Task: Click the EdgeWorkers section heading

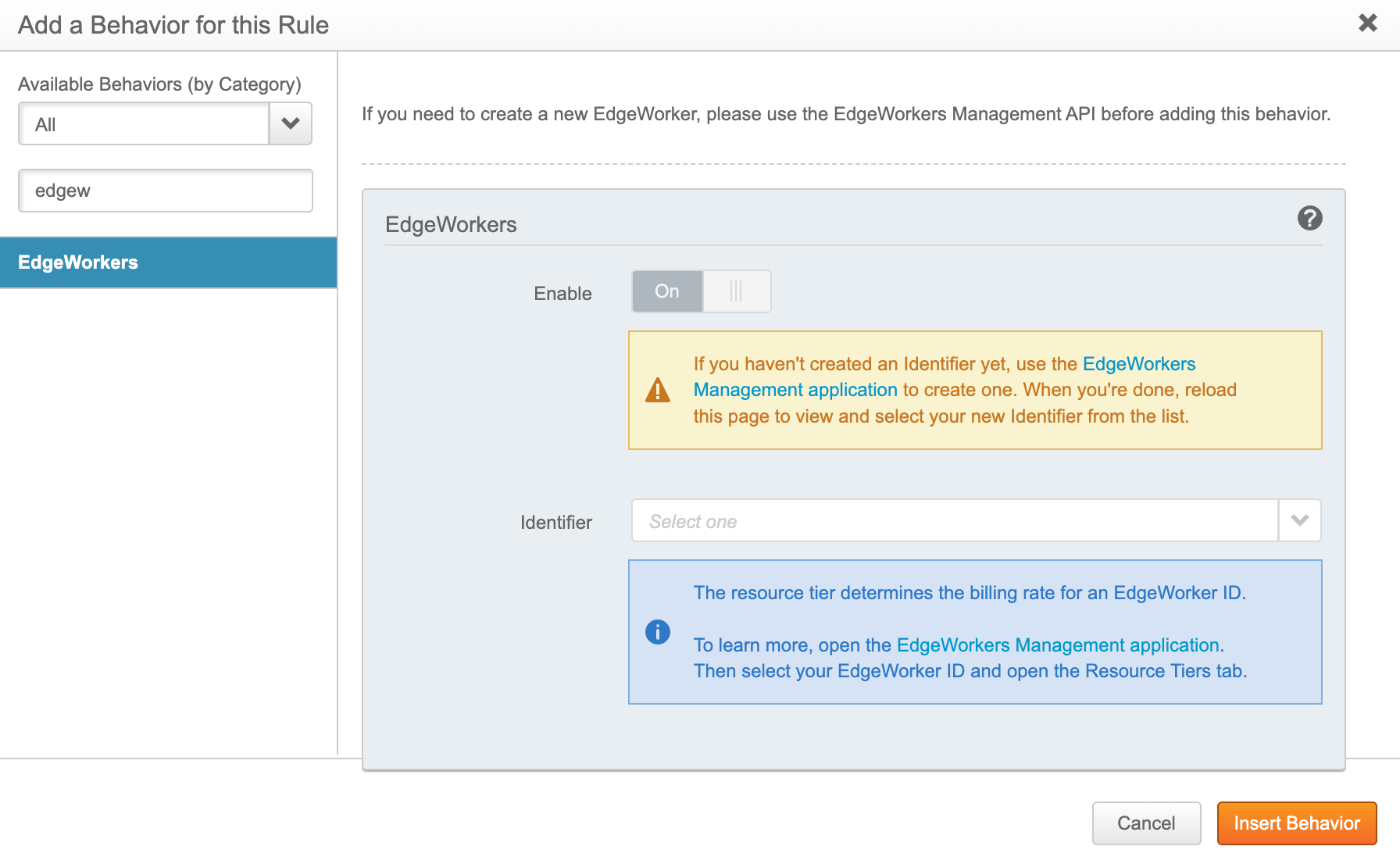Action: (x=451, y=225)
